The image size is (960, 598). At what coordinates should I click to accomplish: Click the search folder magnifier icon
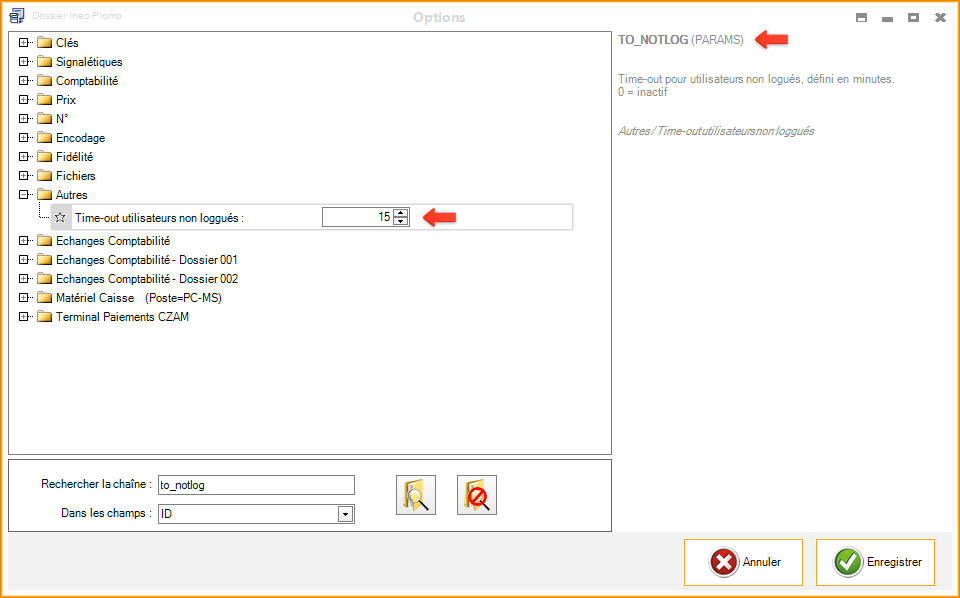point(416,495)
